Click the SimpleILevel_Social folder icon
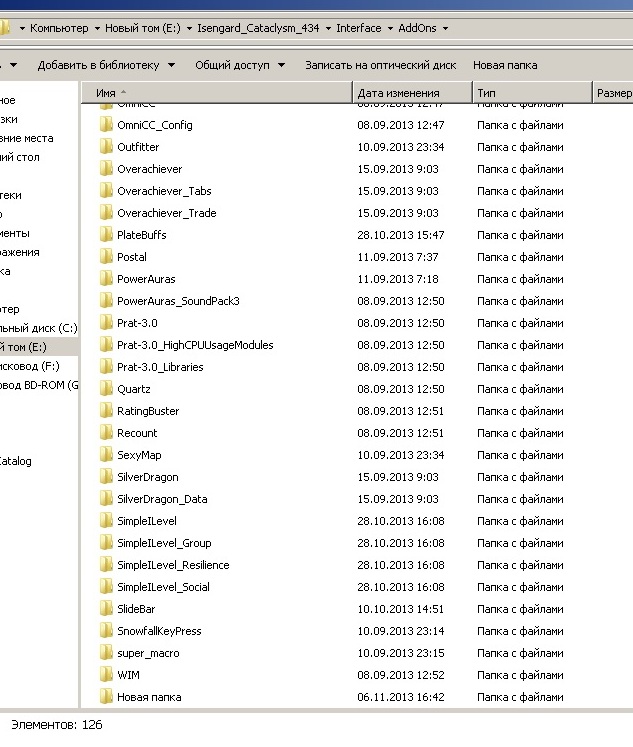The height and width of the screenshot is (747, 633). pos(106,586)
